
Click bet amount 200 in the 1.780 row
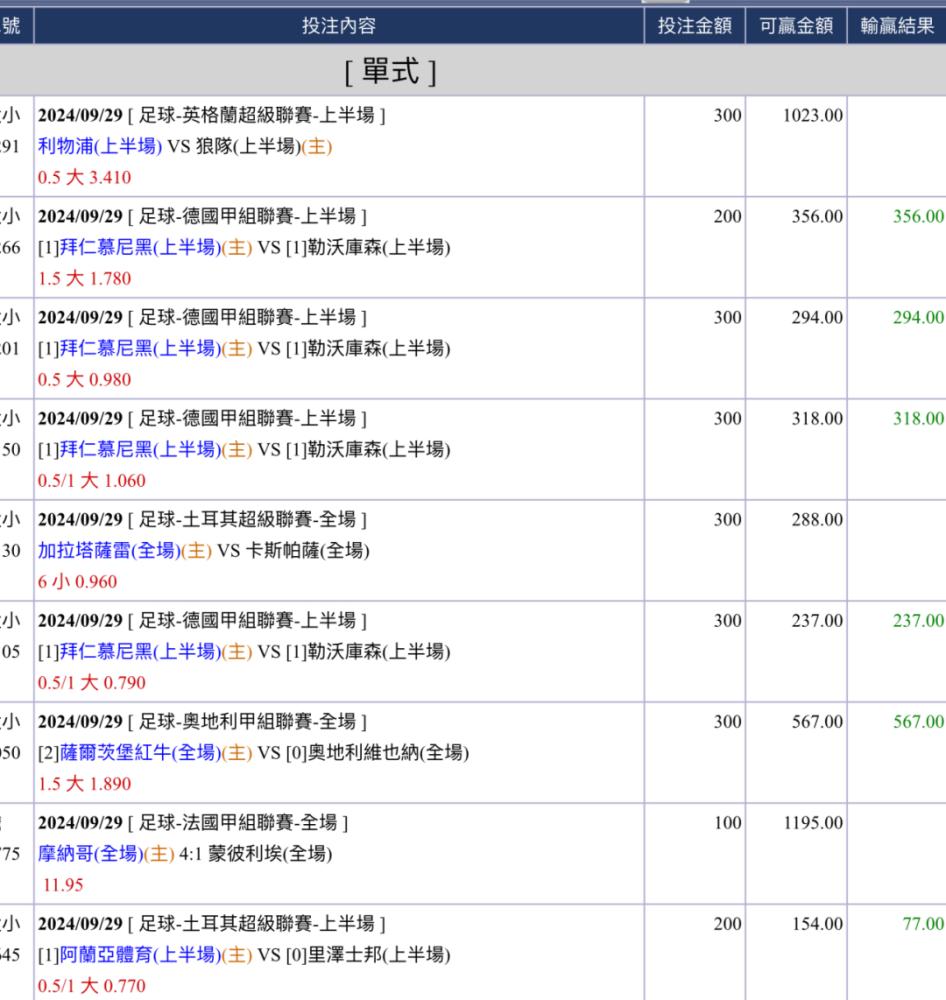[x=727, y=216]
